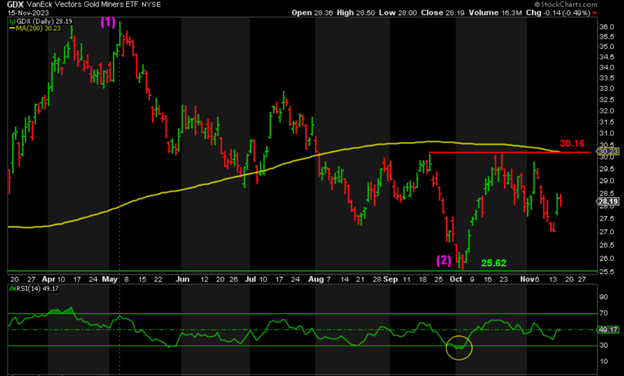
Task: Click the 25.5 price axis label
Action: (x=606, y=272)
